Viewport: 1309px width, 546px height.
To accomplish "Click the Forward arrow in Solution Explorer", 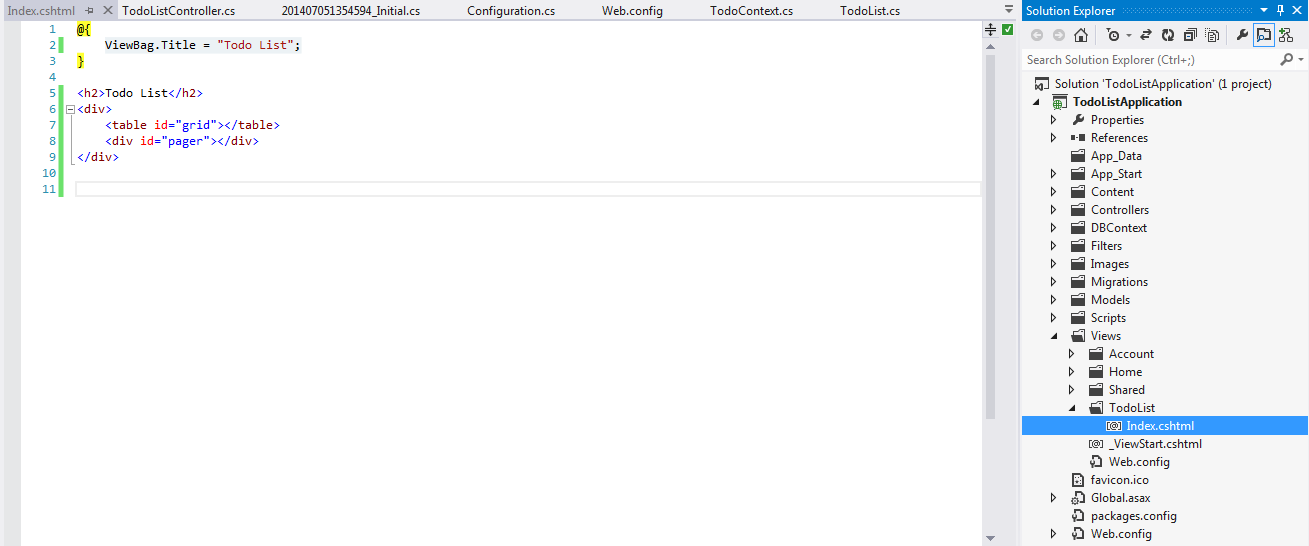I will (x=1059, y=35).
